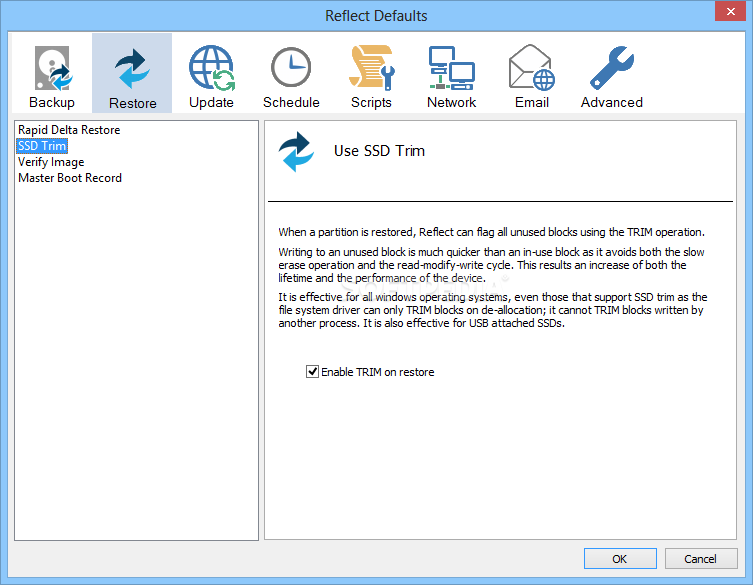This screenshot has width=753, height=585.
Task: Select Verify Image in the list
Action: click(51, 162)
